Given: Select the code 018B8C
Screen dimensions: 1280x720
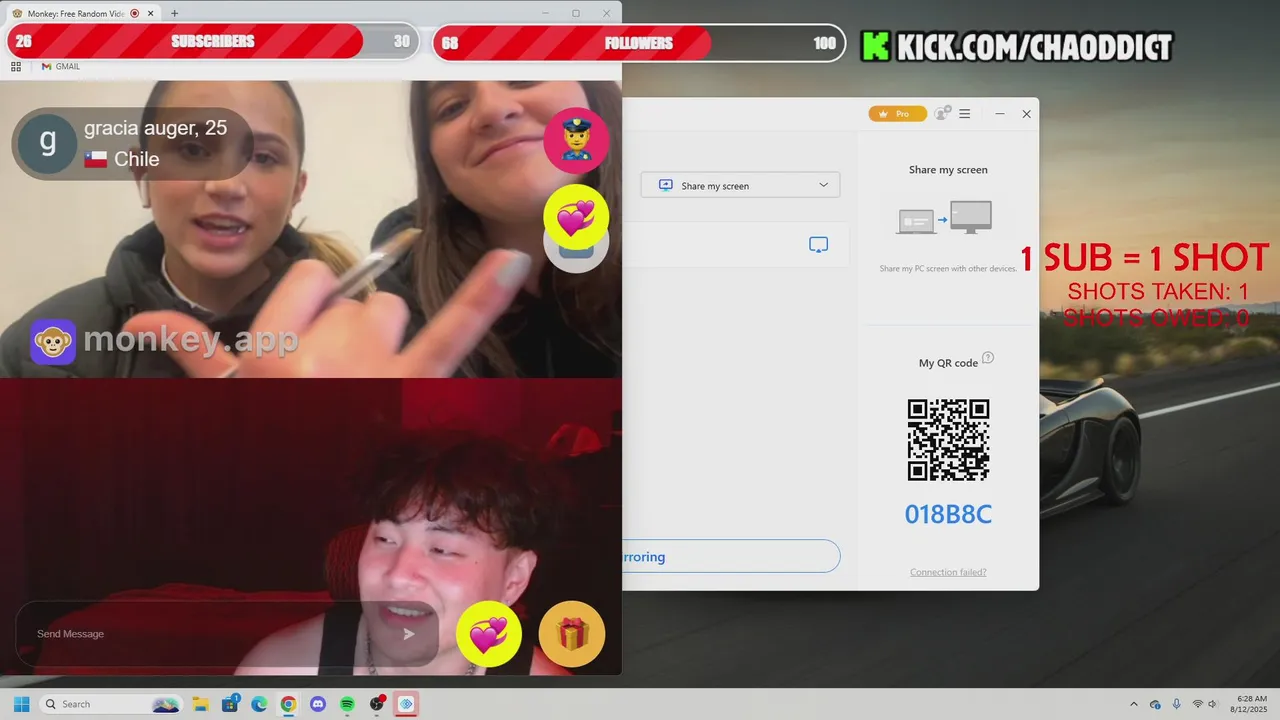Looking at the screenshot, I should [x=948, y=515].
